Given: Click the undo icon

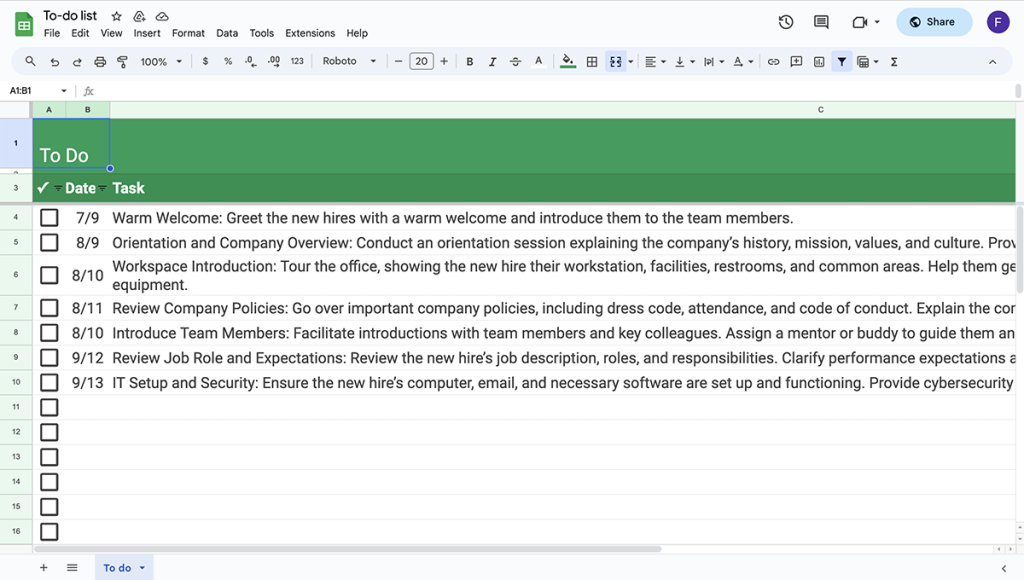Looking at the screenshot, I should (54, 61).
